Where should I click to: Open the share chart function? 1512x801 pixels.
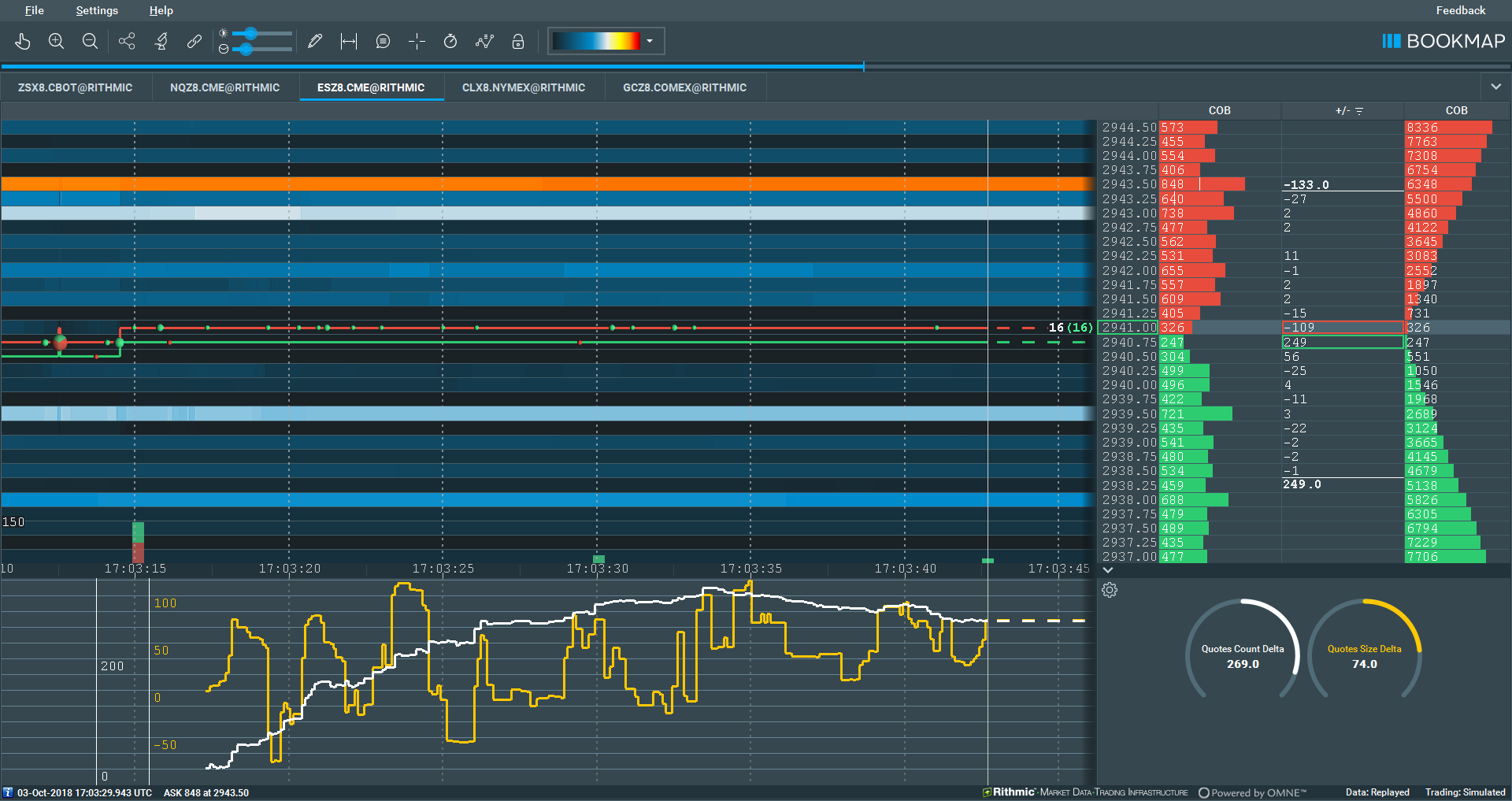pyautogui.click(x=127, y=41)
